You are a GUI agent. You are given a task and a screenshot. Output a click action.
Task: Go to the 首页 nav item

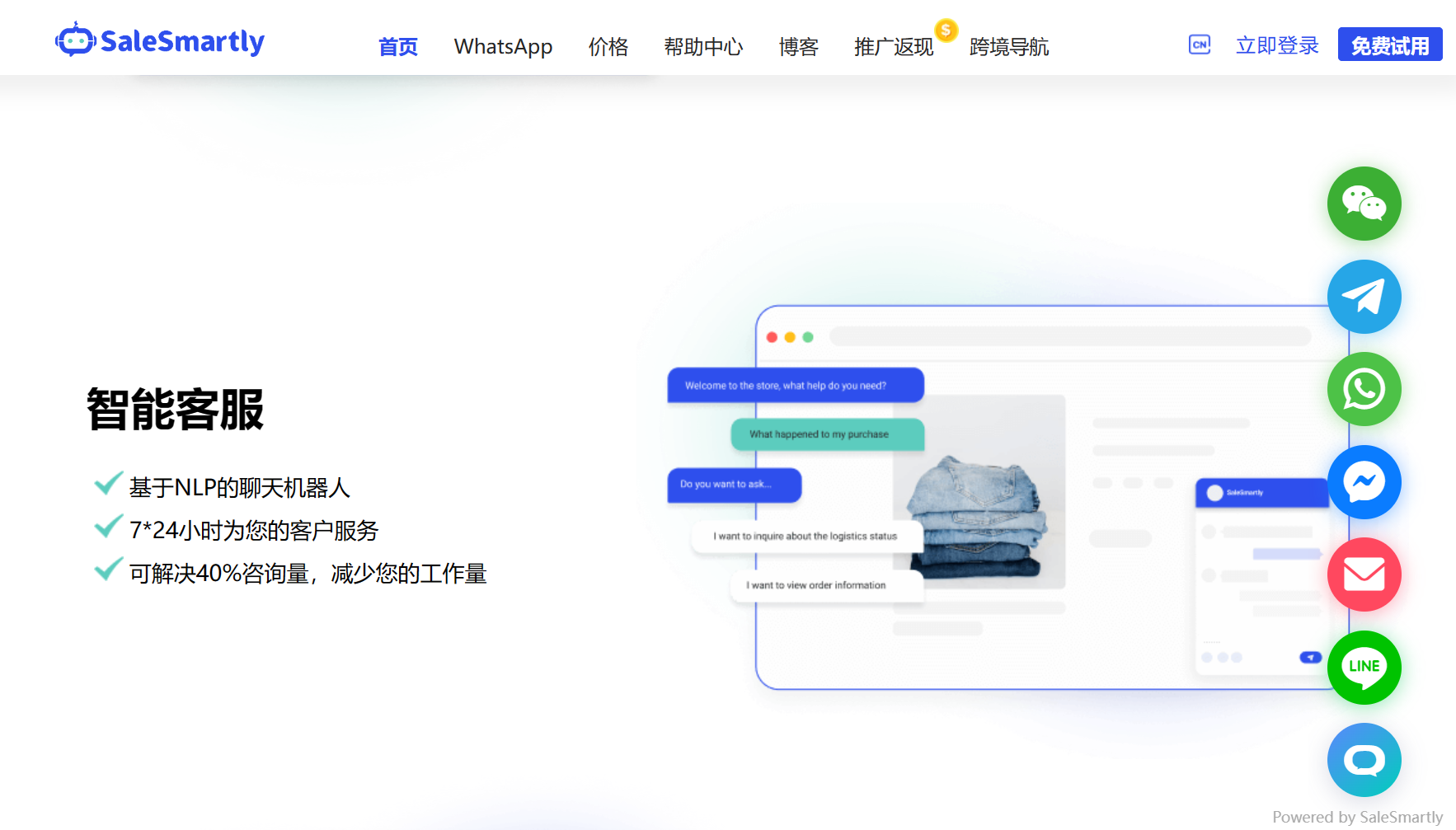398,46
